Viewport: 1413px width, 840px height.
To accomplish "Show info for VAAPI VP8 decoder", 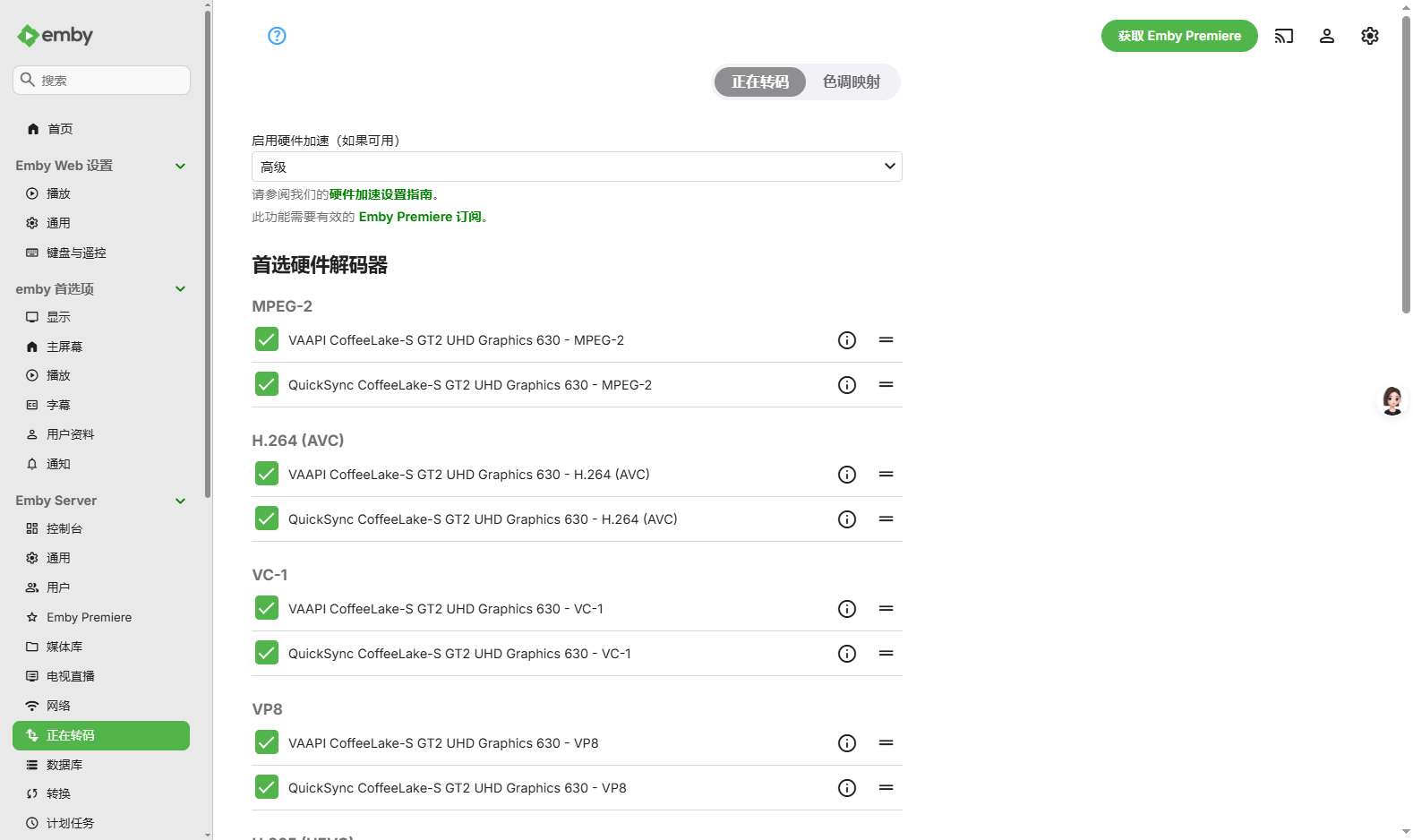I will click(847, 743).
